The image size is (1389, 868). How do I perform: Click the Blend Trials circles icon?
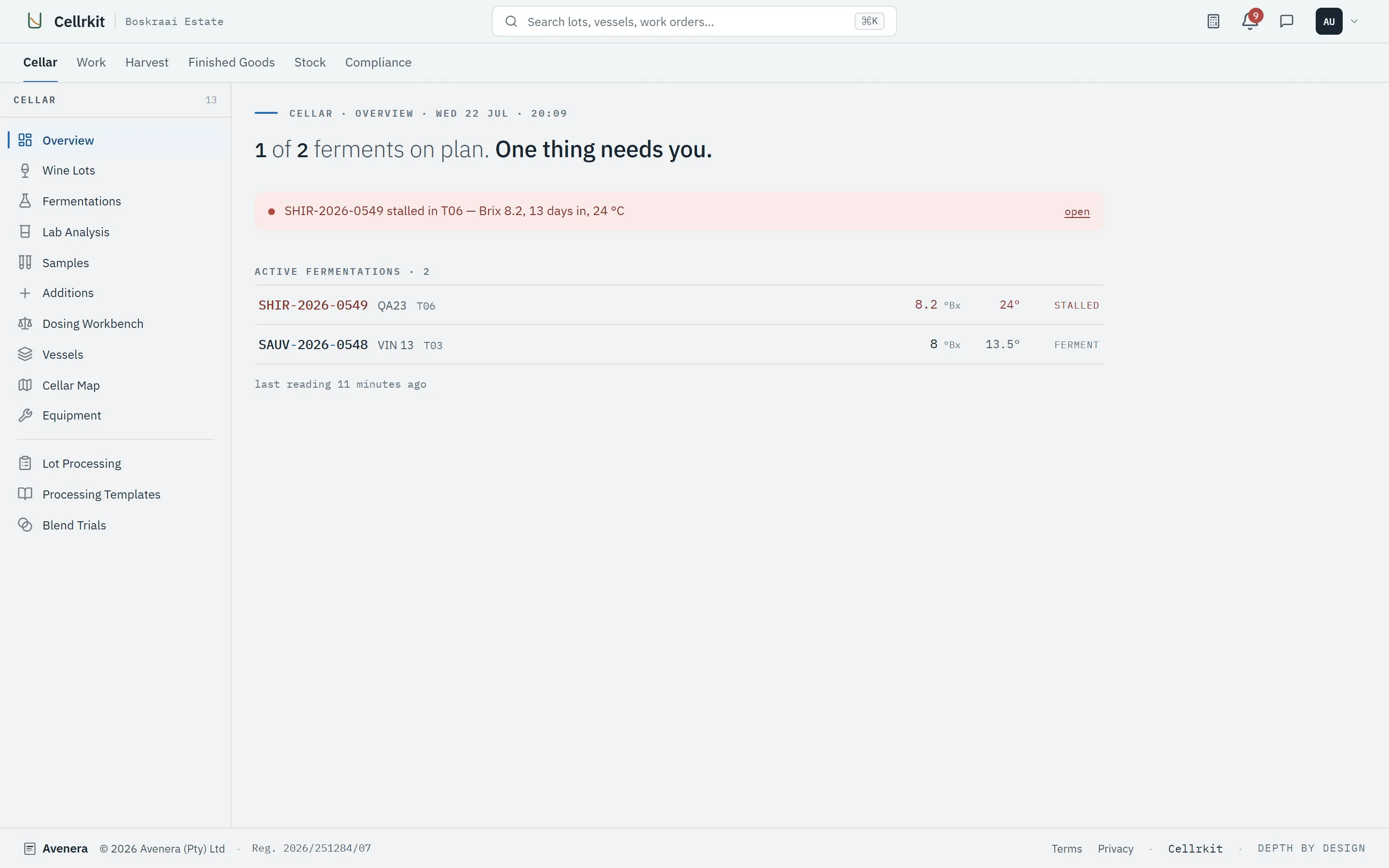25,525
